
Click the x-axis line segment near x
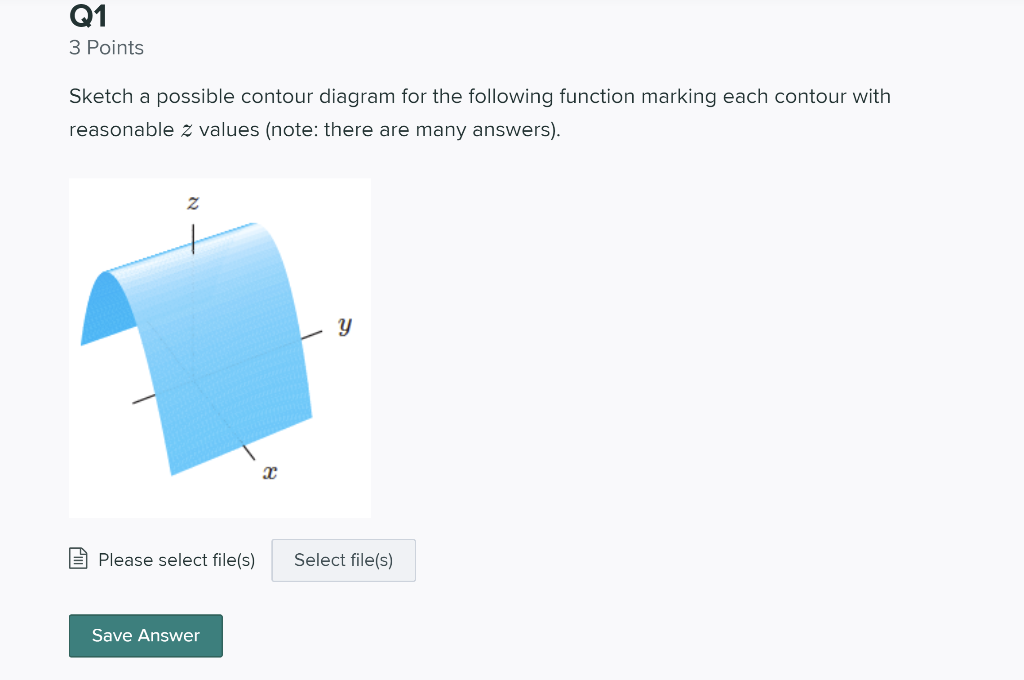click(249, 452)
